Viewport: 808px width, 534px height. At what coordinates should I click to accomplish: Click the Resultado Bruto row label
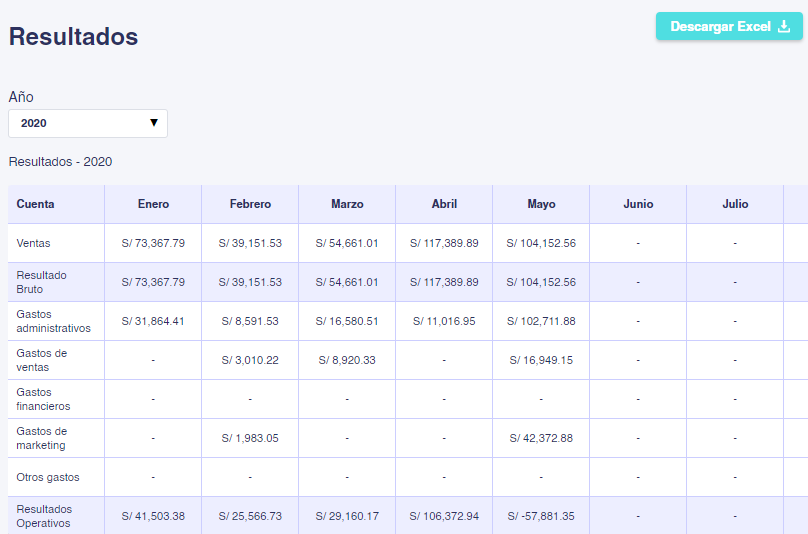tap(41, 282)
